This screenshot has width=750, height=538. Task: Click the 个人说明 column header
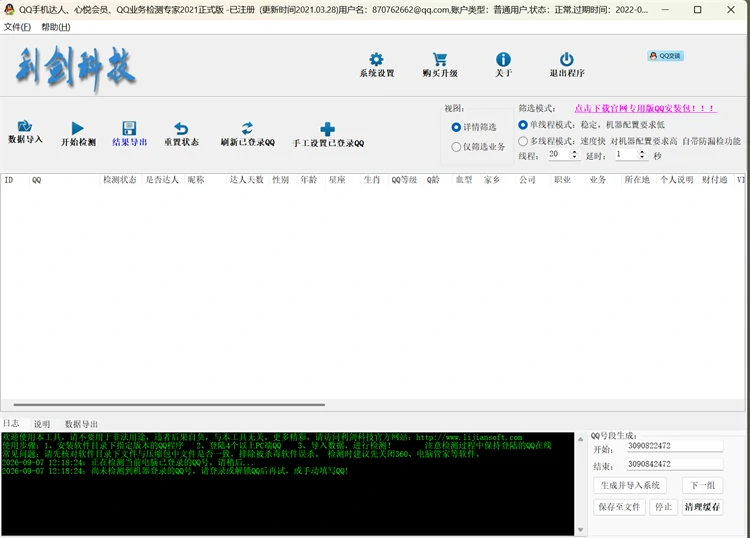(x=676, y=180)
